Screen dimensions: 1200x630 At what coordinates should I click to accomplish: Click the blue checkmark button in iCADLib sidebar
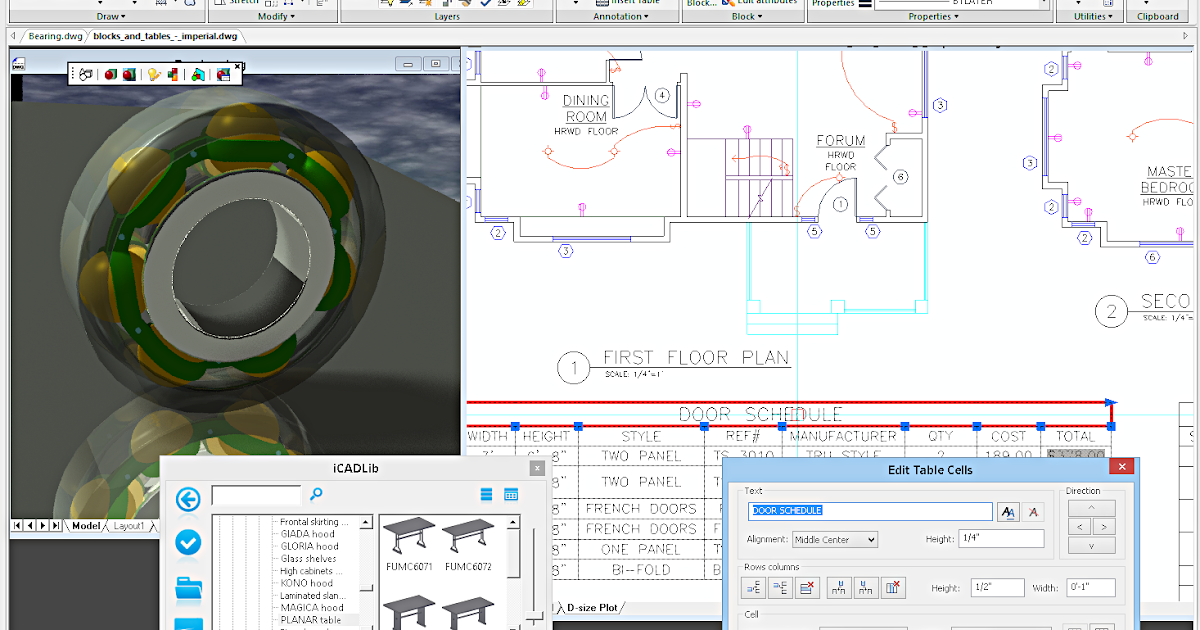click(187, 543)
